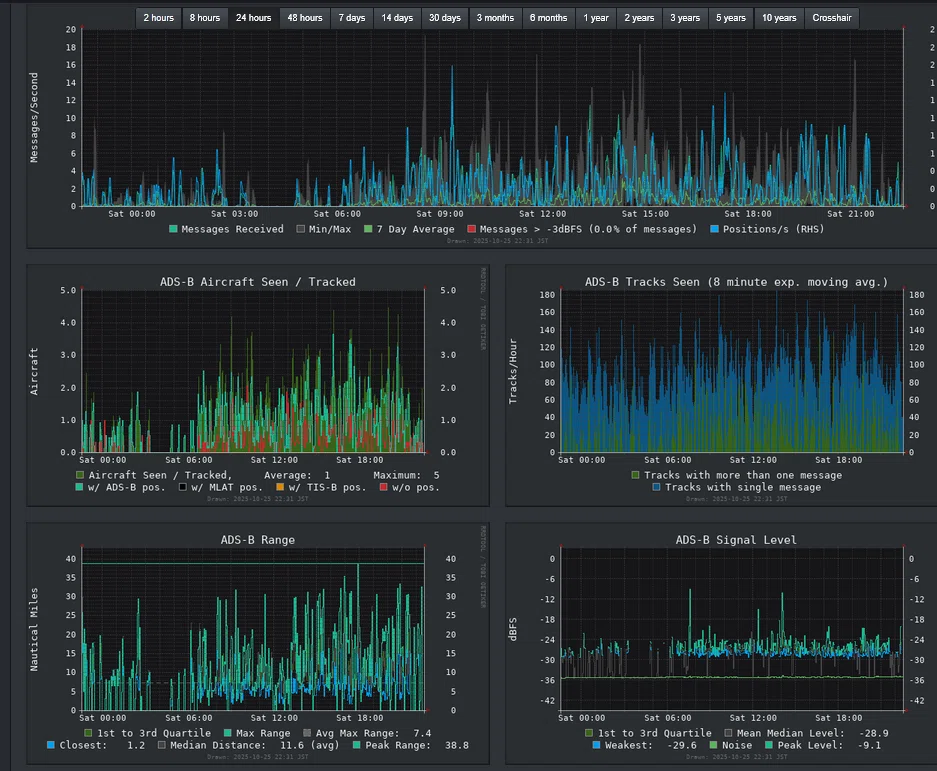Click Tracks with single message swatch

coord(656,487)
